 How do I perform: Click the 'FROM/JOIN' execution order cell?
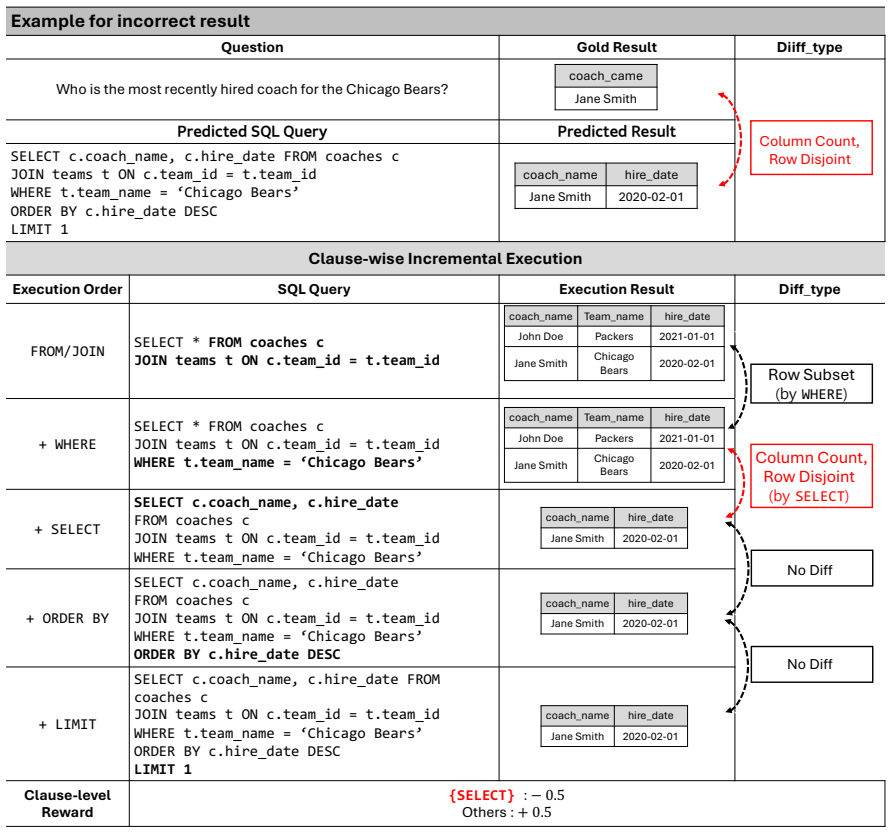pyautogui.click(x=68, y=351)
